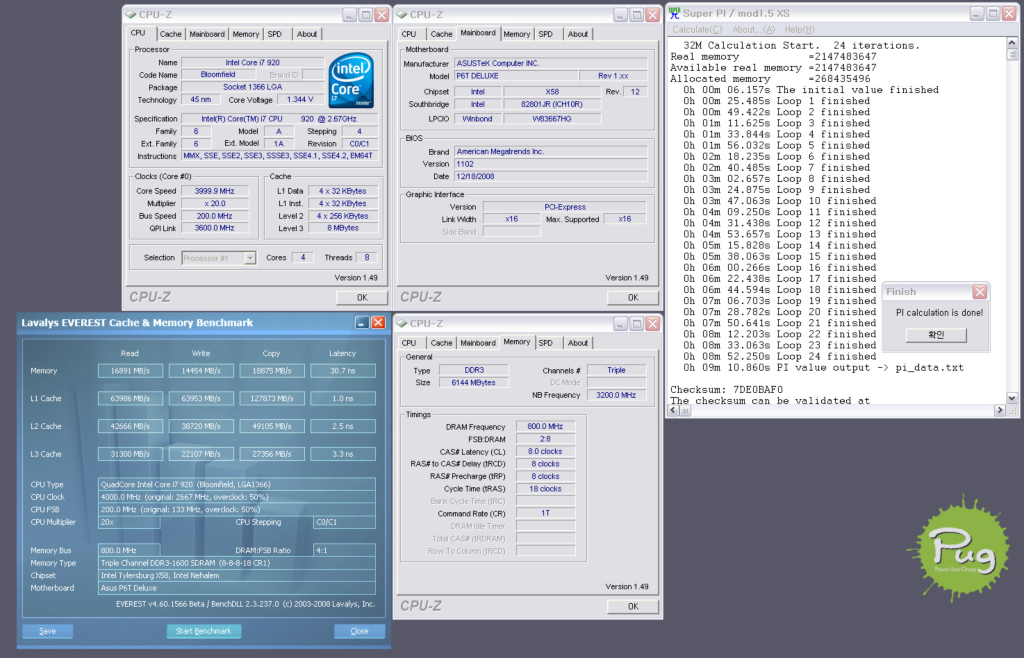Viewport: 1024px width, 658px height.
Task: Open the Cache tab in CPU-Z Processor window
Action: click(x=170, y=34)
